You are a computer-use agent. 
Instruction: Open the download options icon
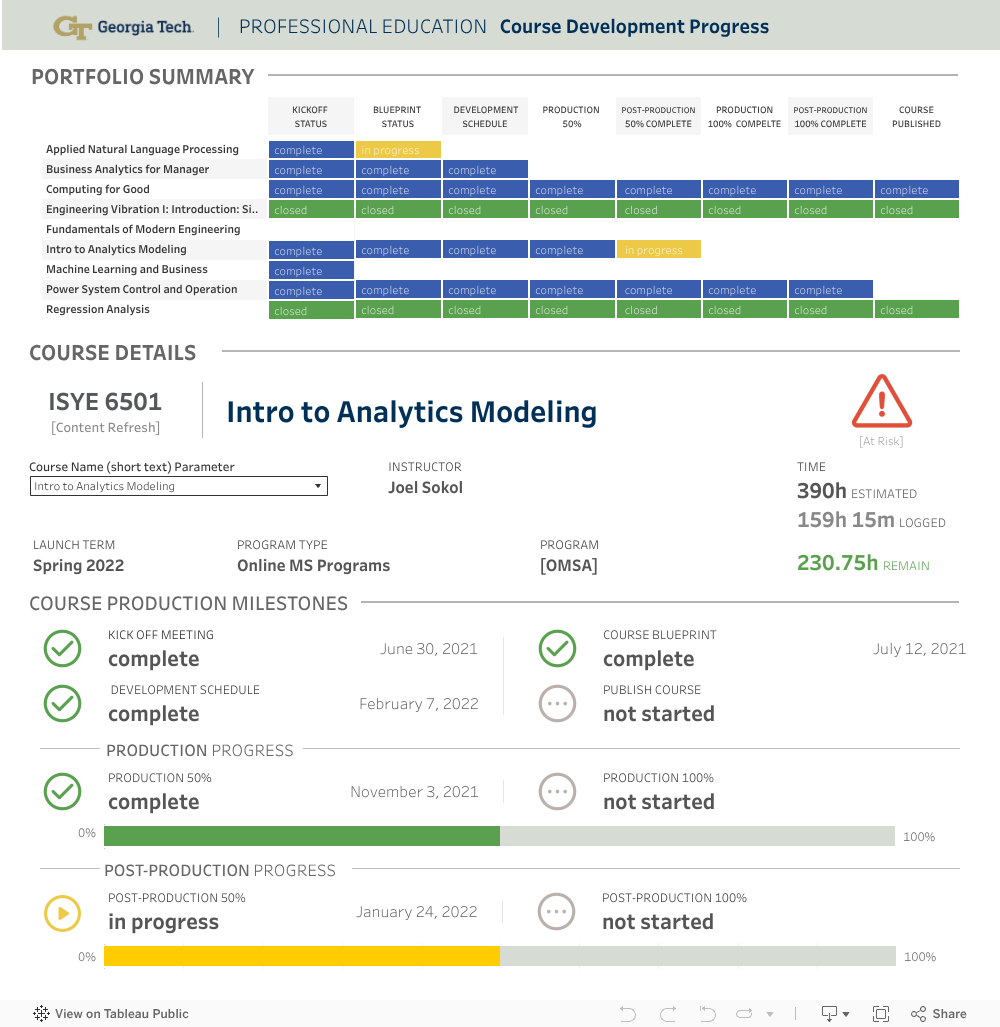click(834, 1014)
